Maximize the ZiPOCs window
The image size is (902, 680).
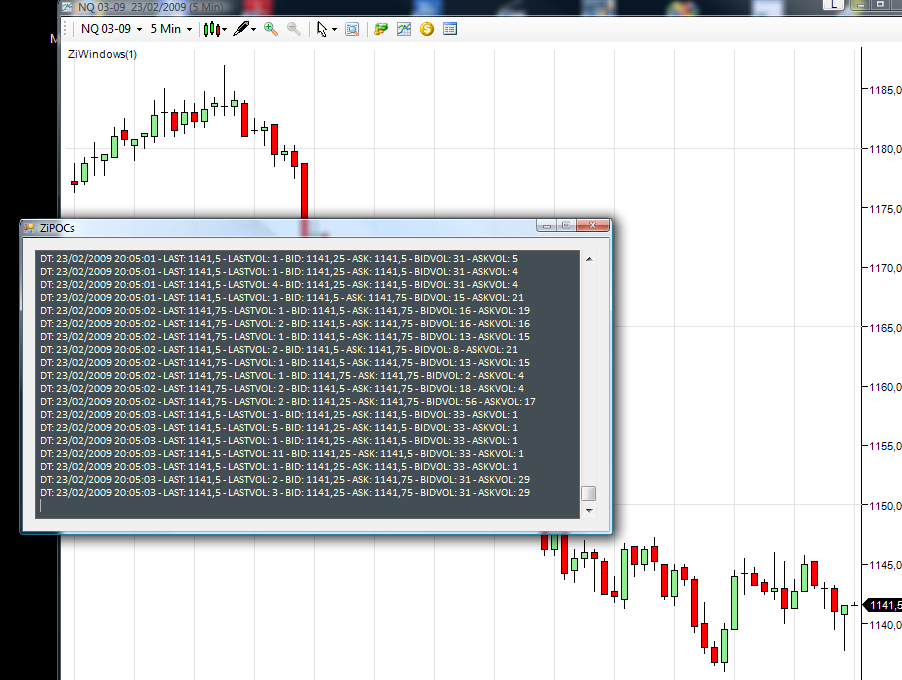tap(566, 226)
